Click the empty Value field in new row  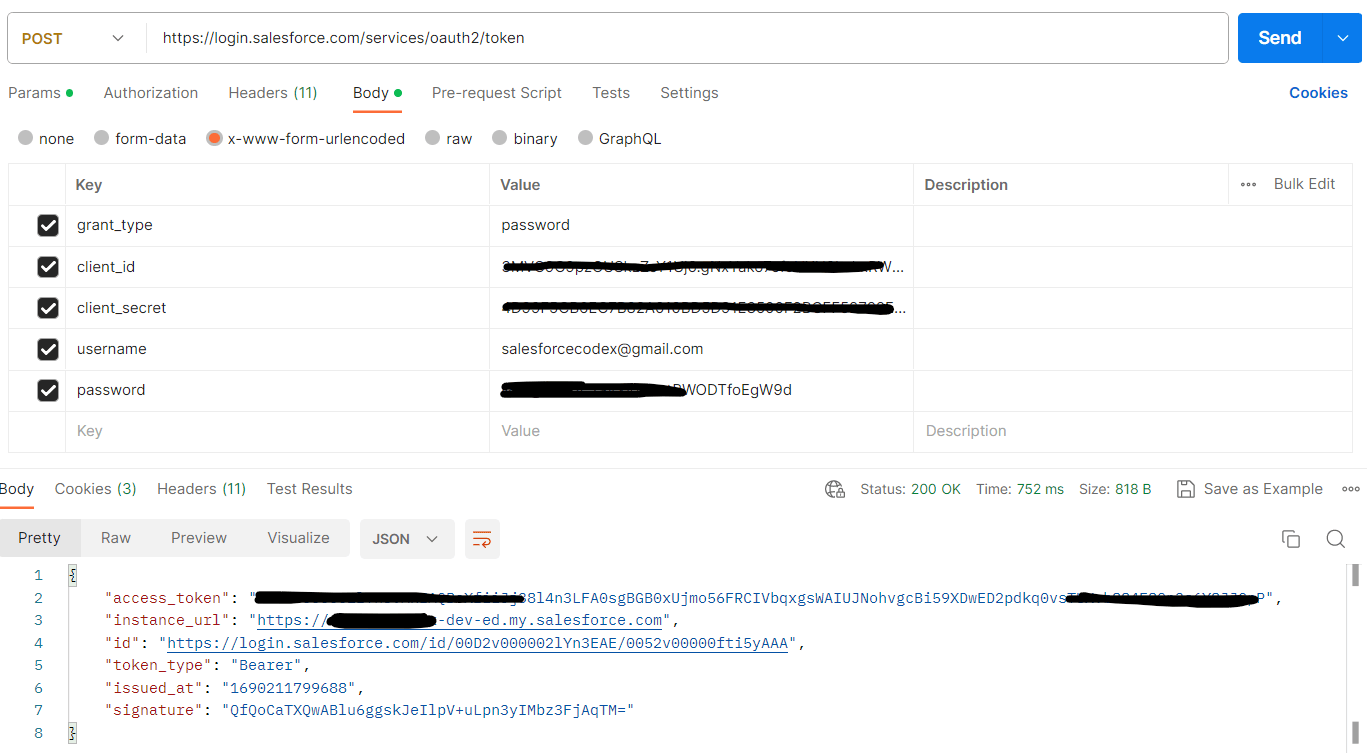(x=701, y=431)
